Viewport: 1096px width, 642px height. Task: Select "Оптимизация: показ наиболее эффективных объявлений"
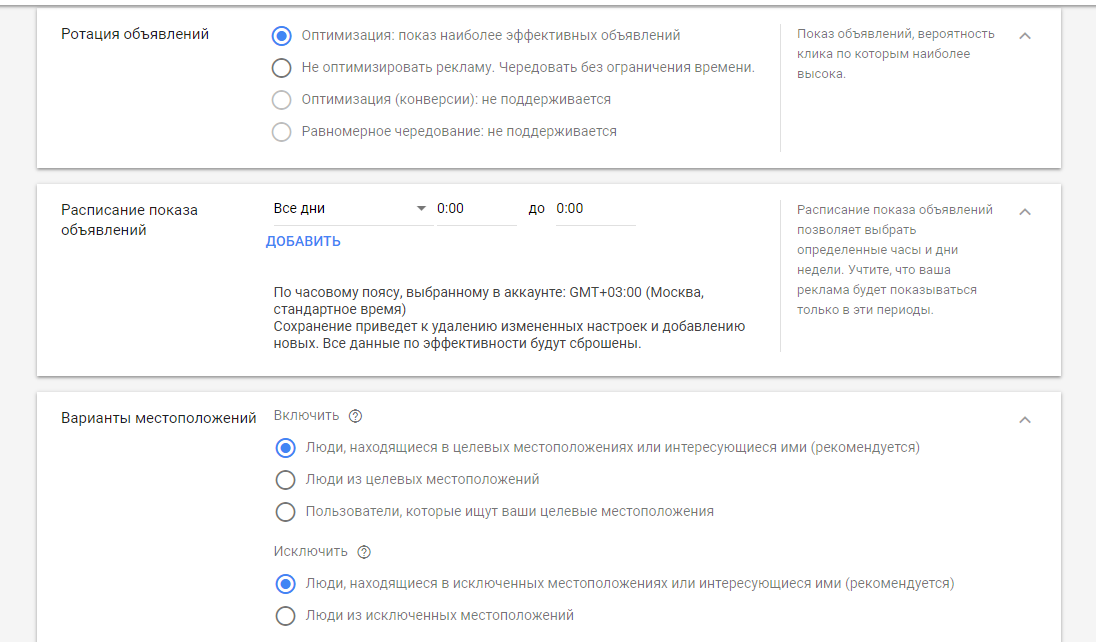point(281,36)
